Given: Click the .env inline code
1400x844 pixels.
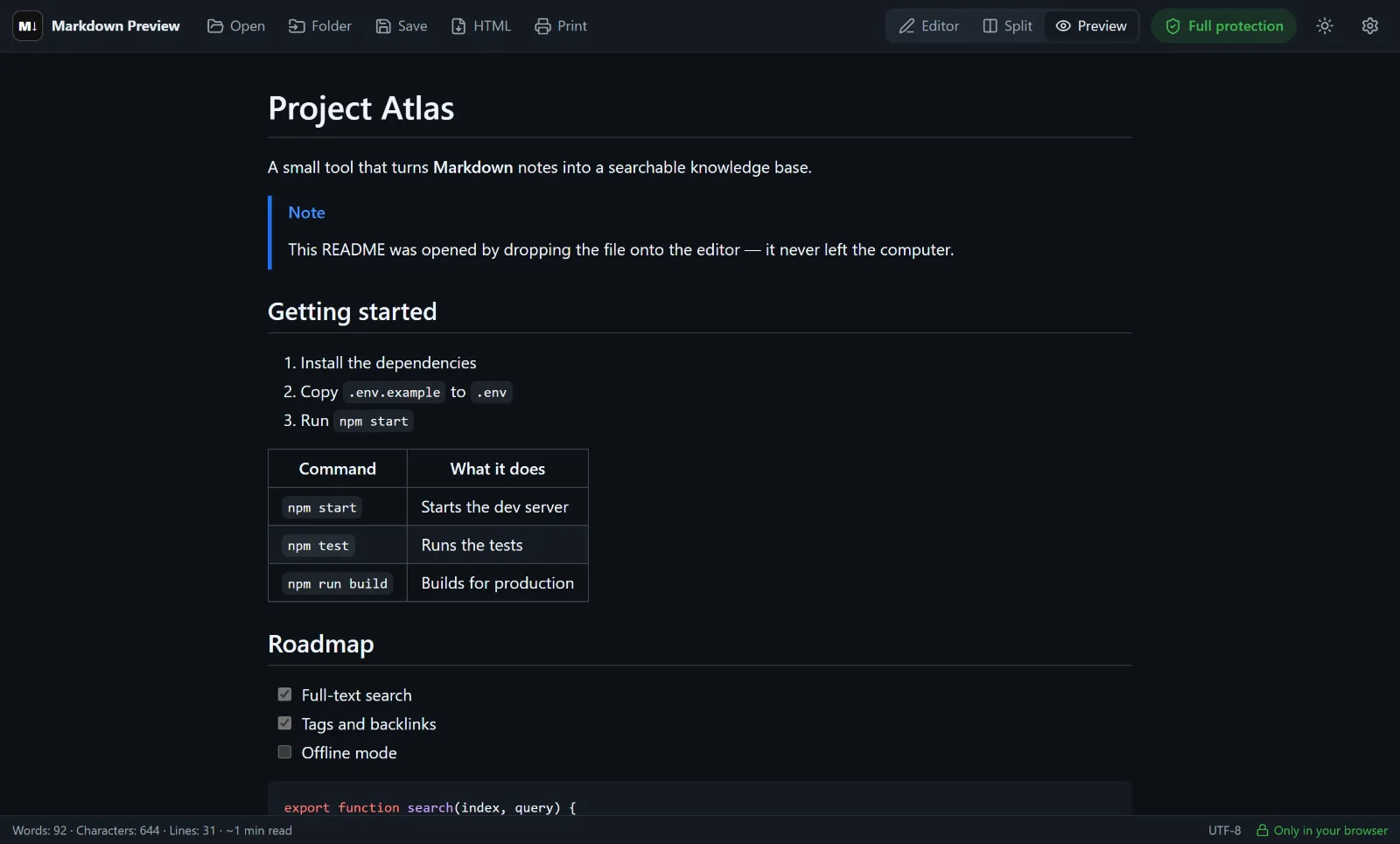Looking at the screenshot, I should tap(492, 393).
